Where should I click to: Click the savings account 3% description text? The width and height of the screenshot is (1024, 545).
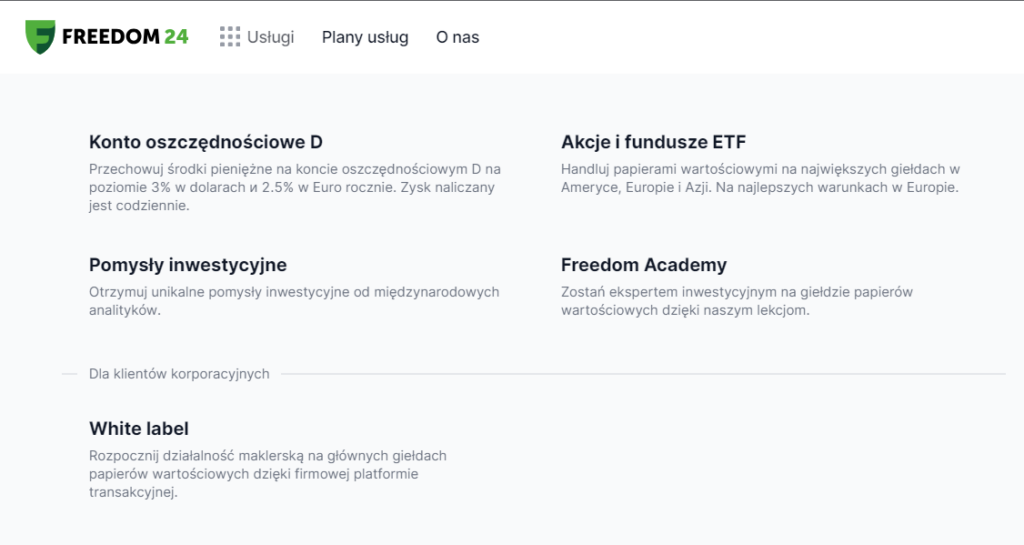tap(295, 188)
